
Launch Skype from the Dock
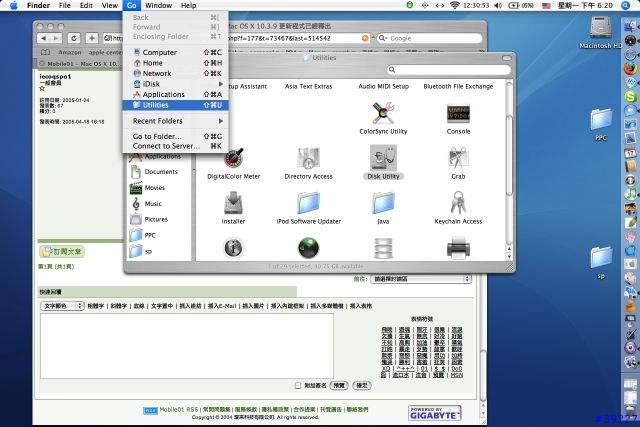click(631, 97)
